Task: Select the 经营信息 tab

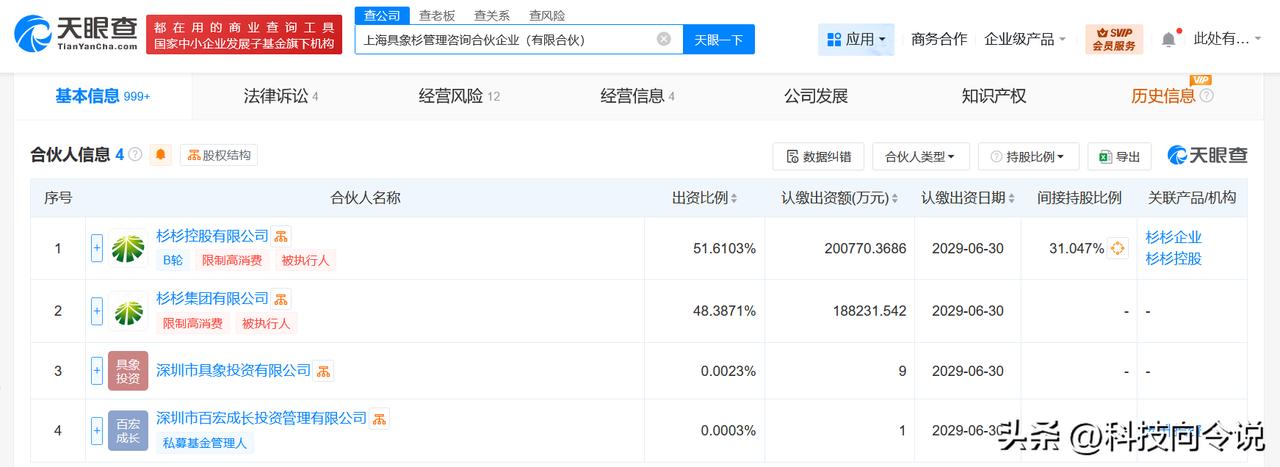Action: (637, 96)
